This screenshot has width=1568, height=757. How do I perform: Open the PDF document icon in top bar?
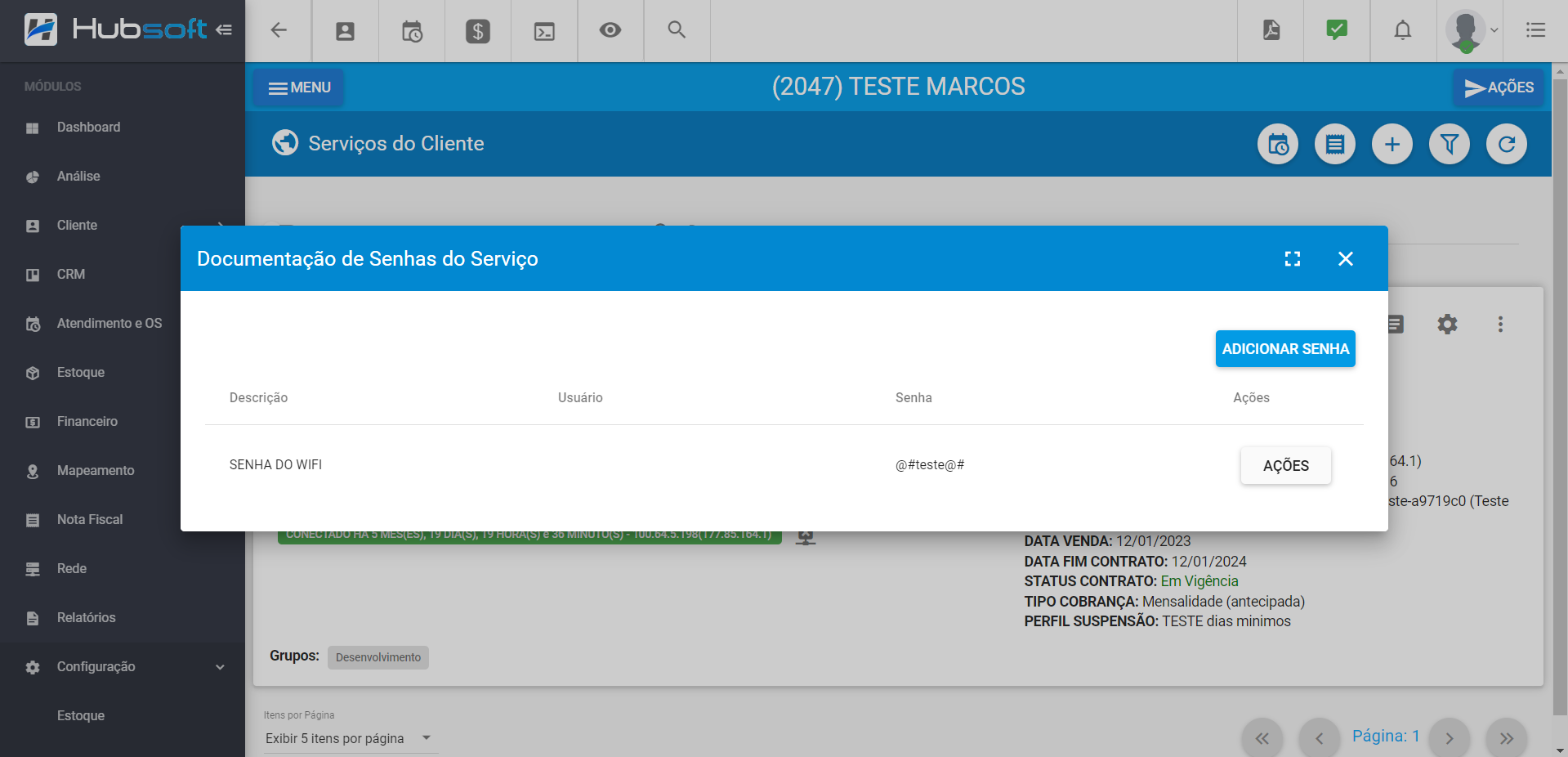(x=1271, y=30)
